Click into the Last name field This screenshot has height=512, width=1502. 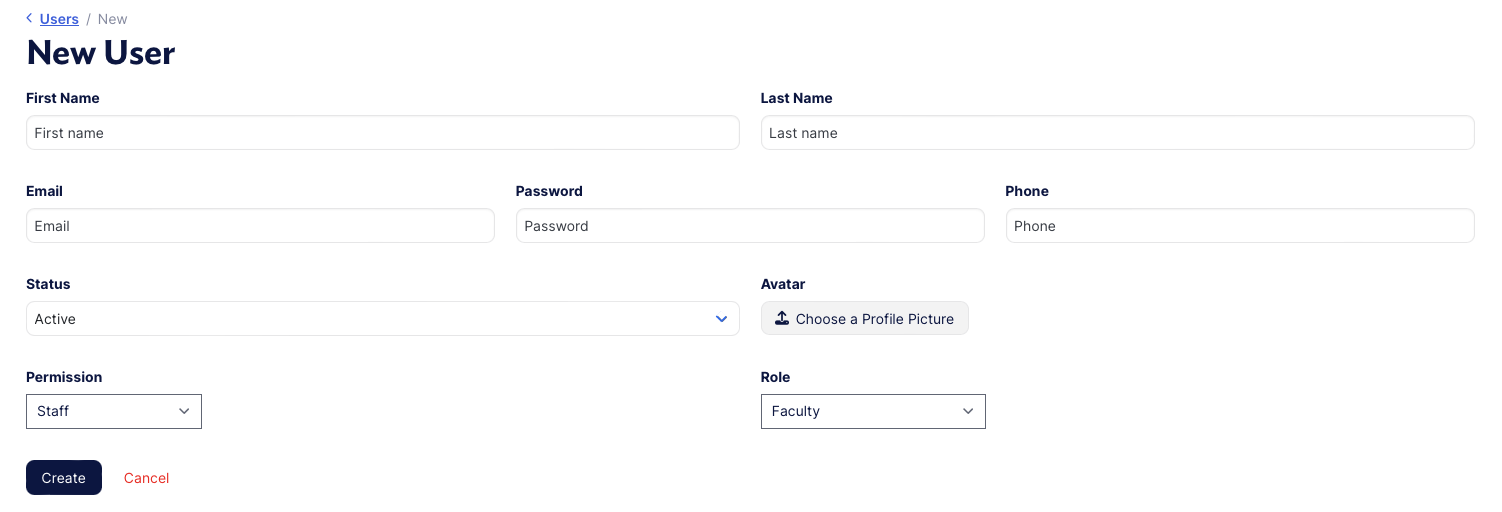pos(1117,133)
